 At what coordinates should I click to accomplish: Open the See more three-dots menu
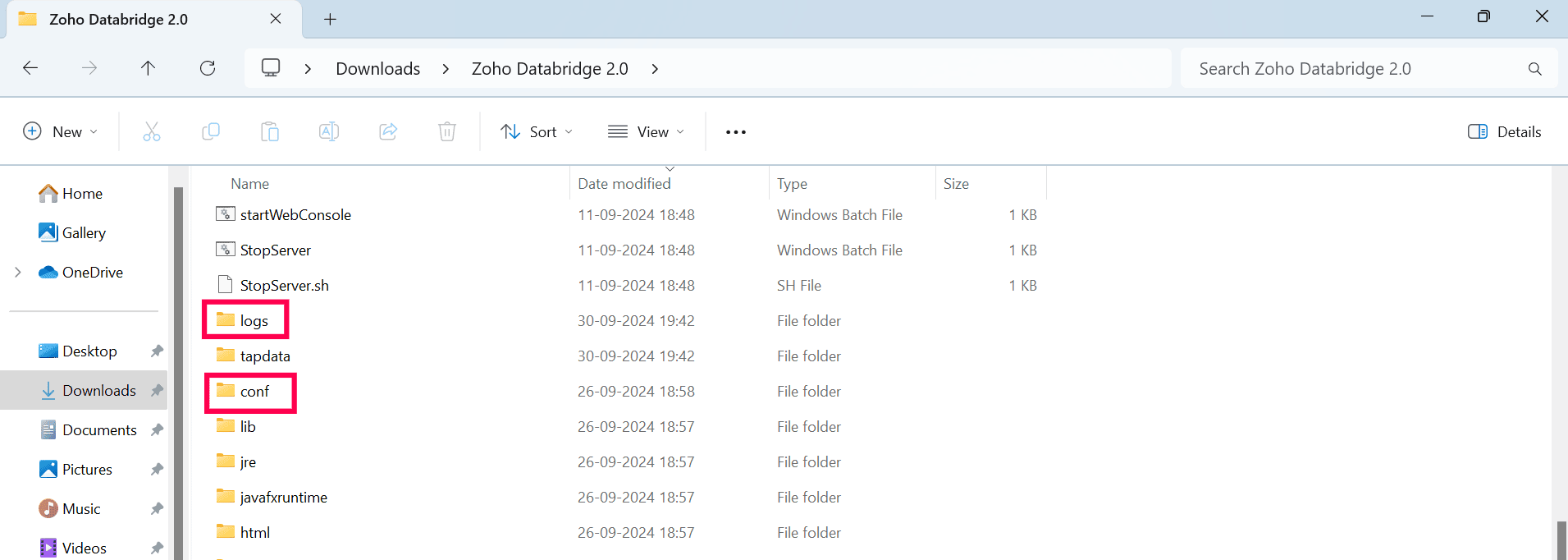[x=736, y=132]
